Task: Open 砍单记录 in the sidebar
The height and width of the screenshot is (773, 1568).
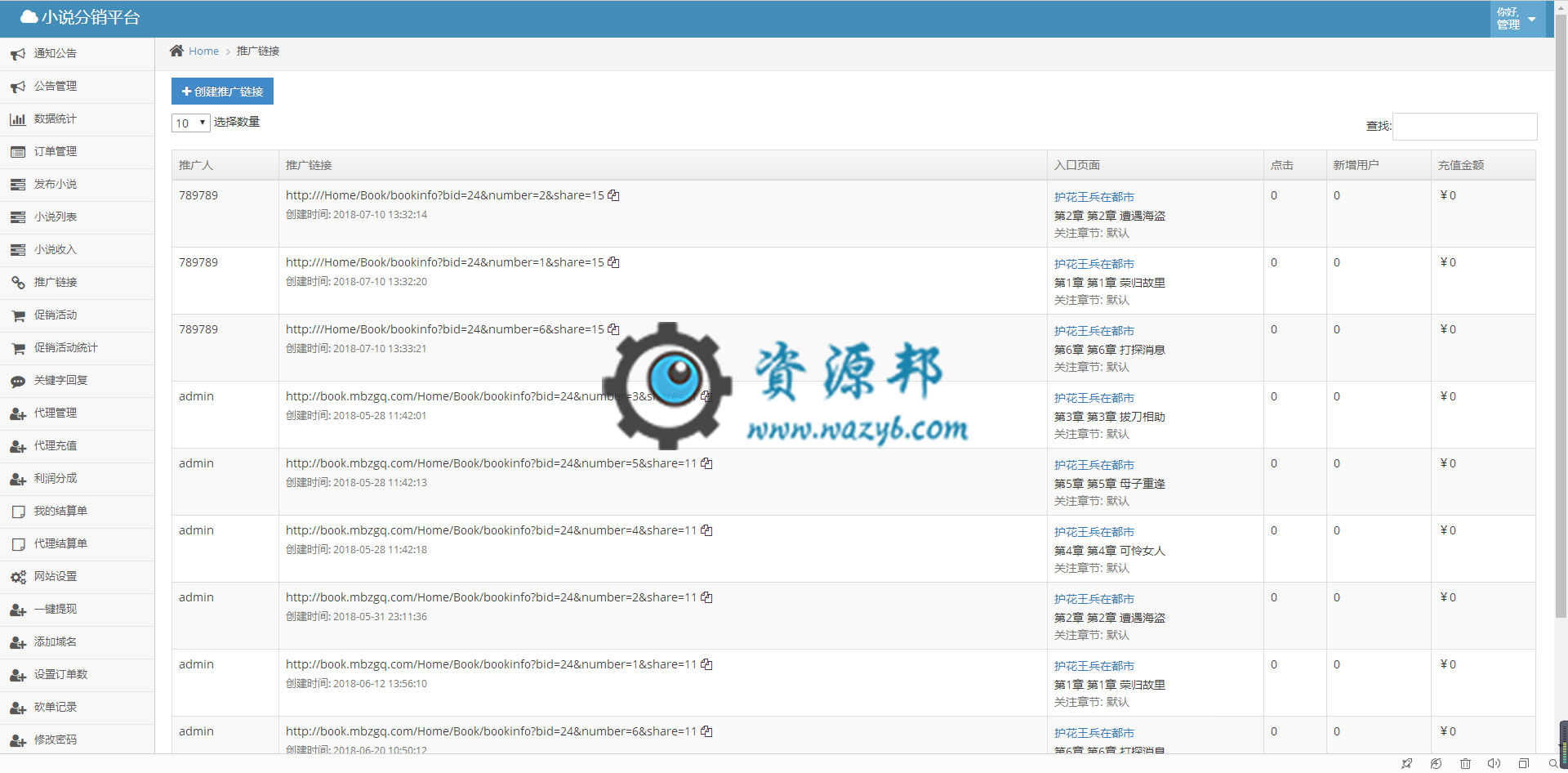Action: (x=78, y=708)
